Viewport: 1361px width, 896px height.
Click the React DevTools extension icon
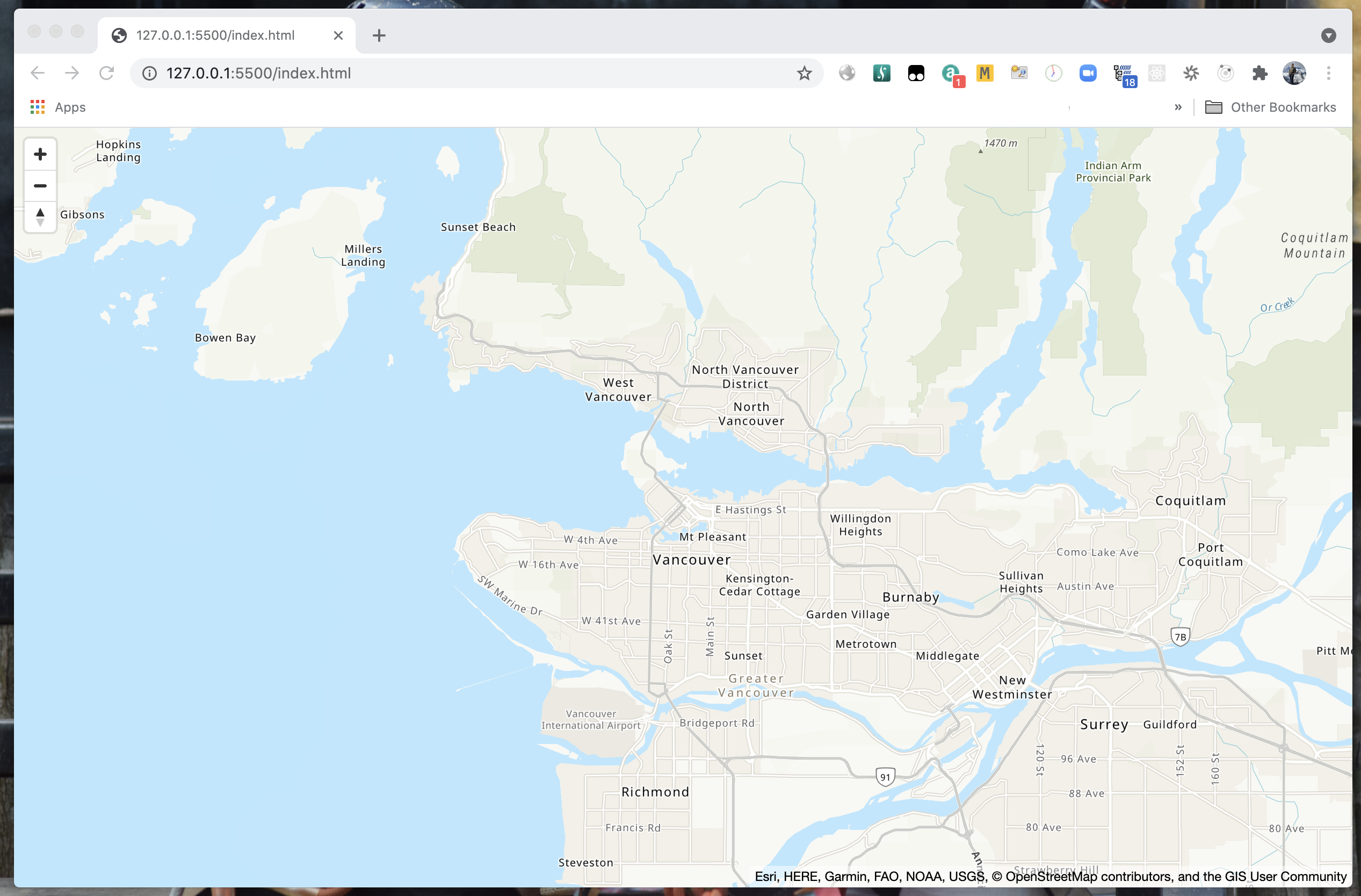coord(1156,73)
